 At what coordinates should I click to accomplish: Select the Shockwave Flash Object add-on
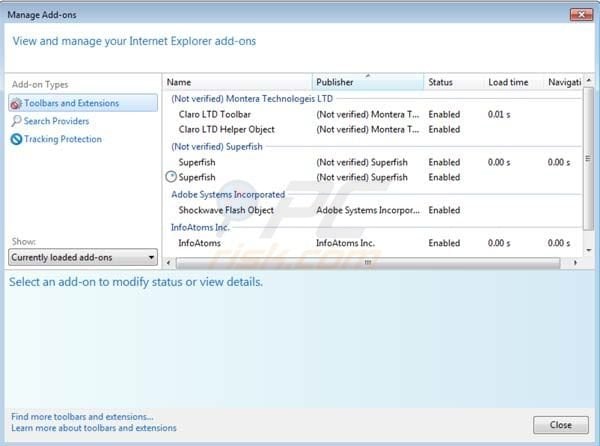373,210
